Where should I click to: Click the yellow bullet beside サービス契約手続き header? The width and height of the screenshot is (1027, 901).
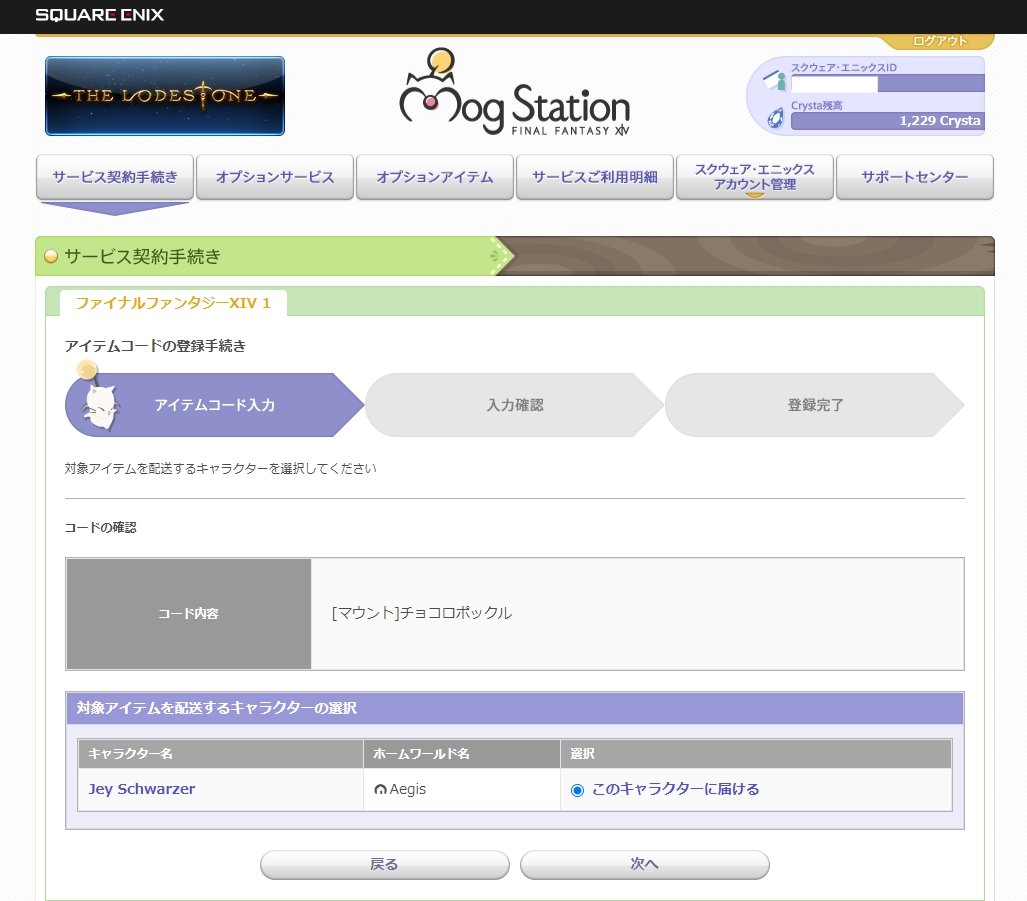(x=52, y=257)
